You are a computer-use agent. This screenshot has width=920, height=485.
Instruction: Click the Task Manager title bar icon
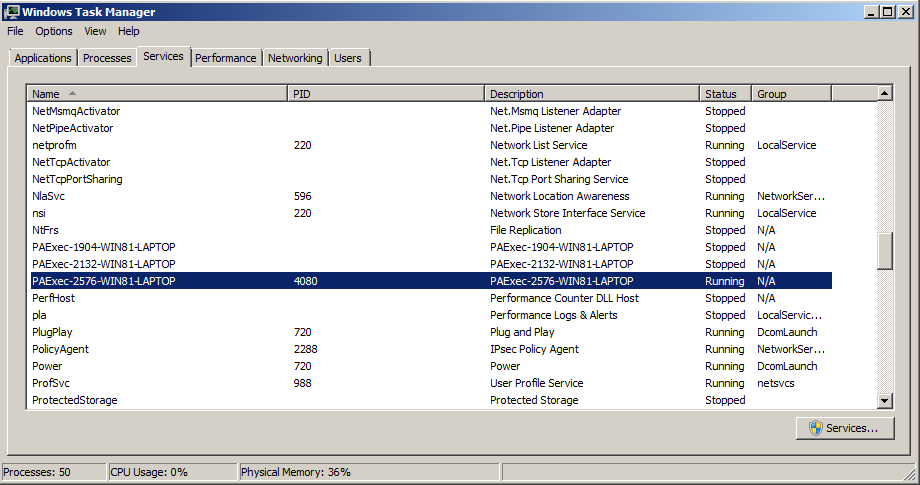[11, 11]
